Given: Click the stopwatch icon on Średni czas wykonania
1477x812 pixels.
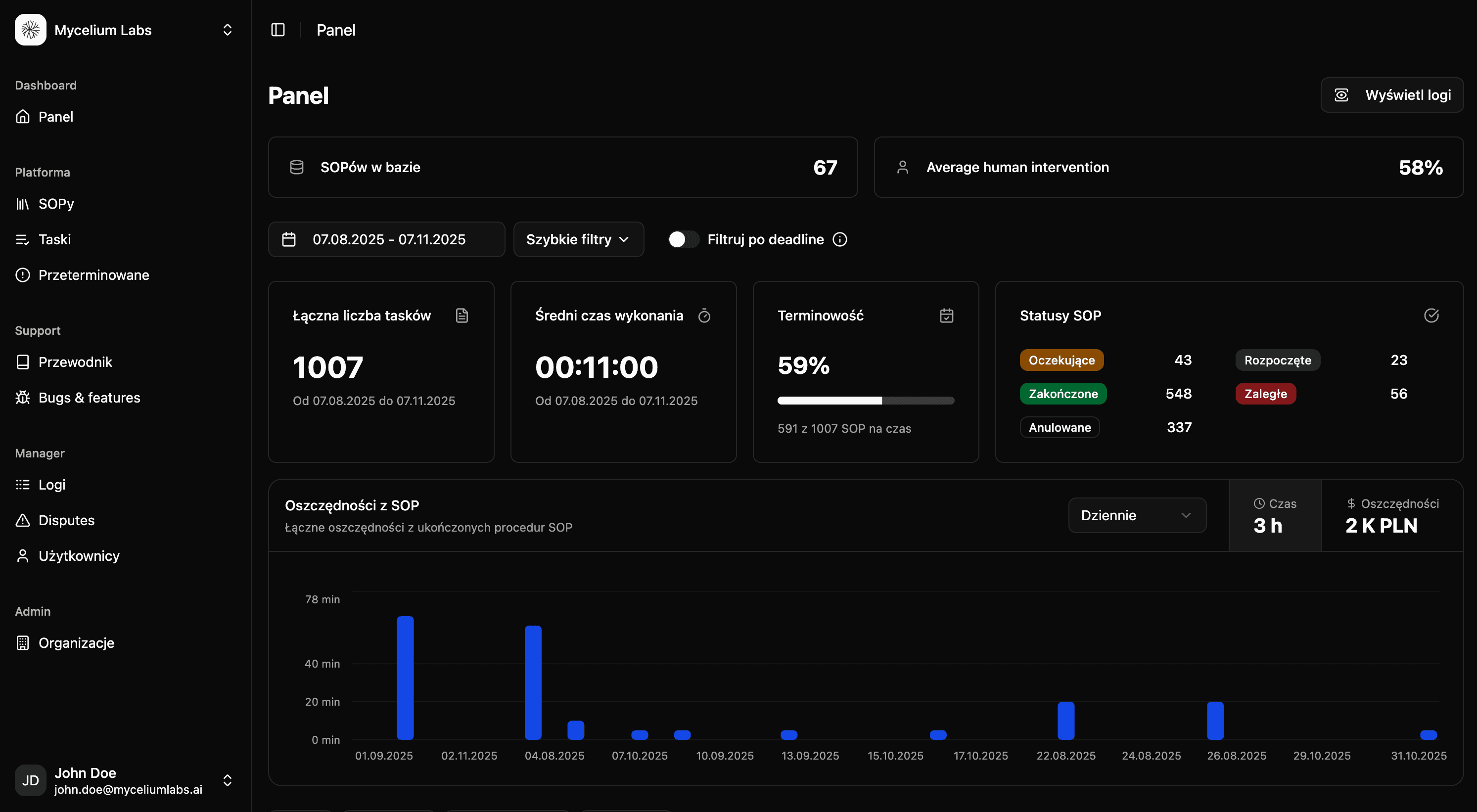Looking at the screenshot, I should [704, 316].
